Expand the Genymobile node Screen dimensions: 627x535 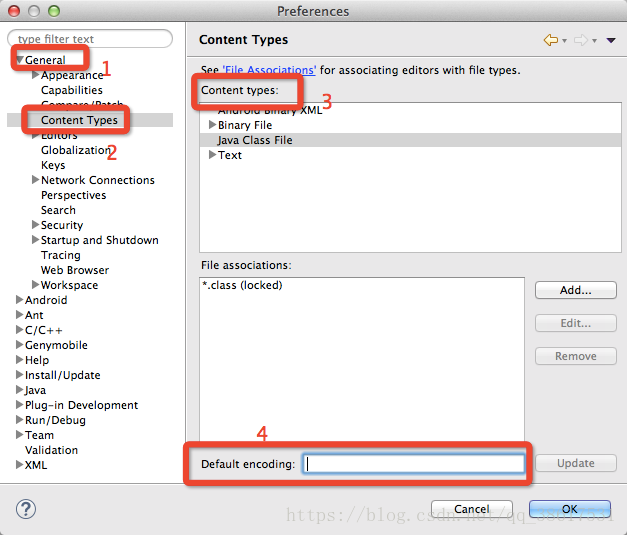tap(19, 345)
